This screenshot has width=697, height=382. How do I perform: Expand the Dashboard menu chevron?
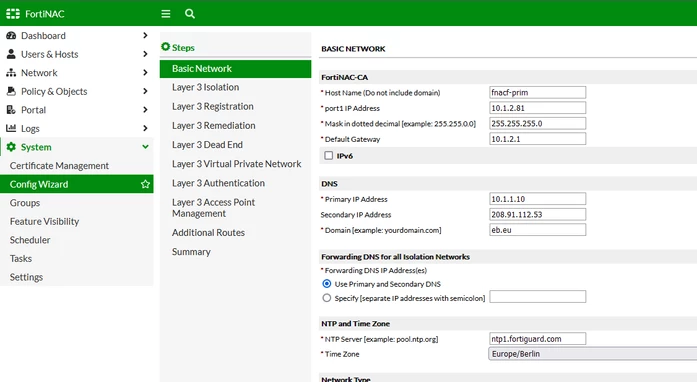145,35
